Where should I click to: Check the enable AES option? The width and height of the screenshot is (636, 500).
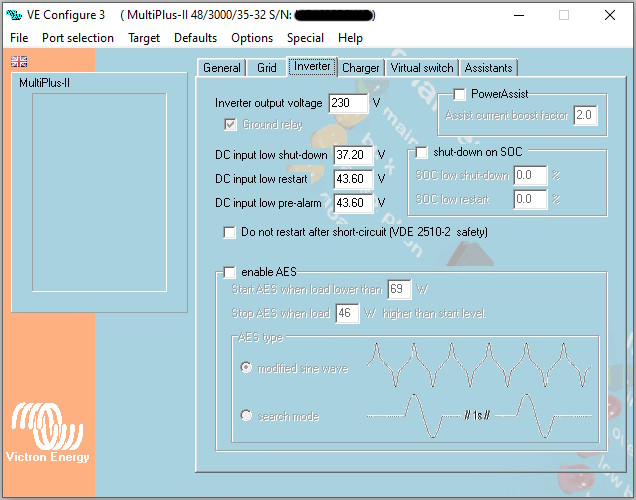pos(230,272)
